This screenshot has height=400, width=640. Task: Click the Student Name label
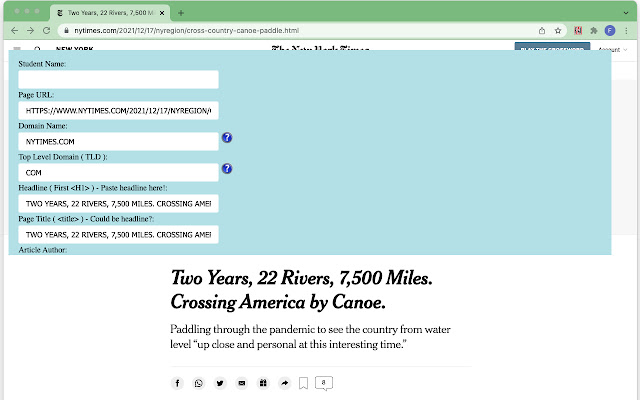42,64
